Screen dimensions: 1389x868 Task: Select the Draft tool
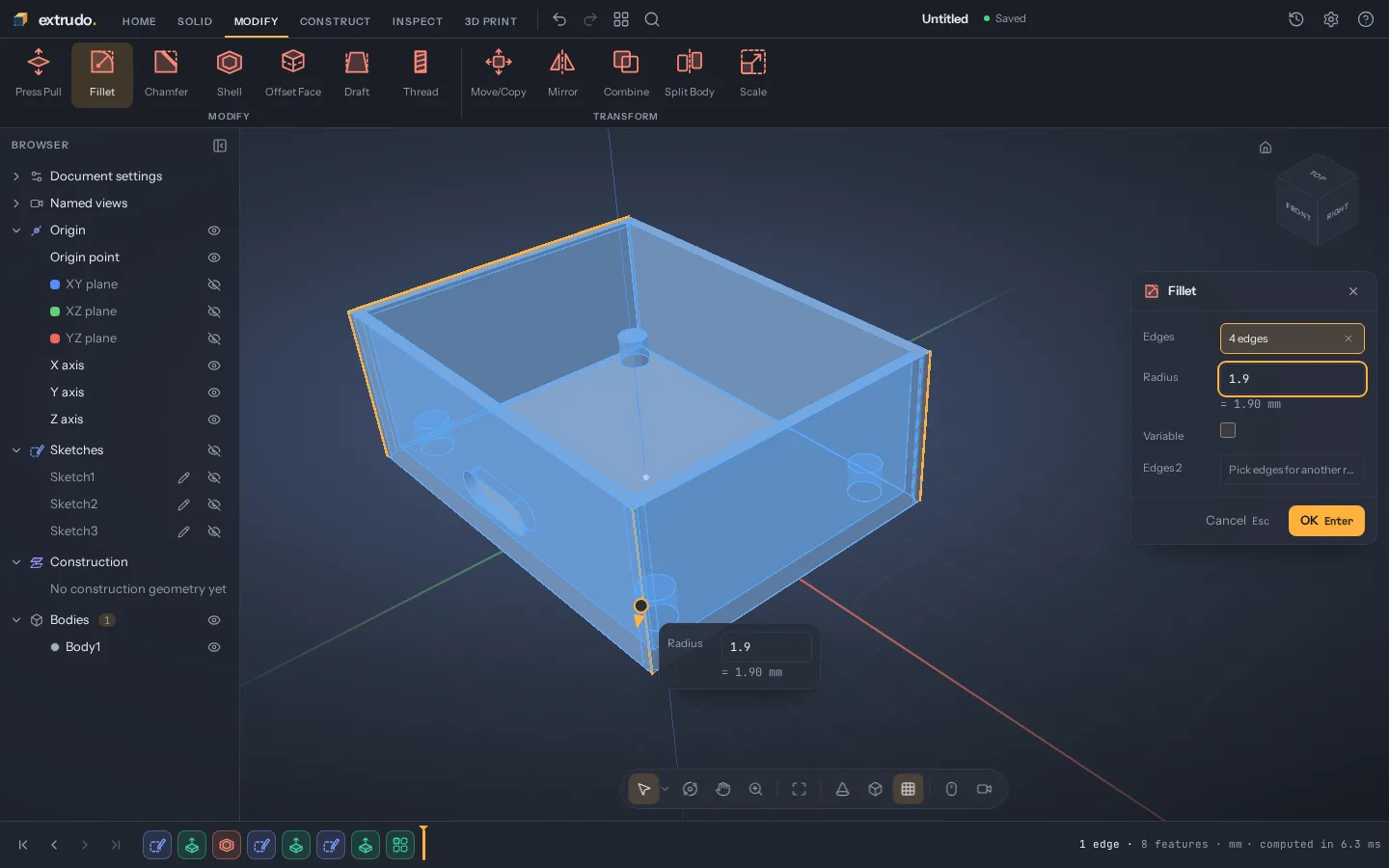point(357,74)
